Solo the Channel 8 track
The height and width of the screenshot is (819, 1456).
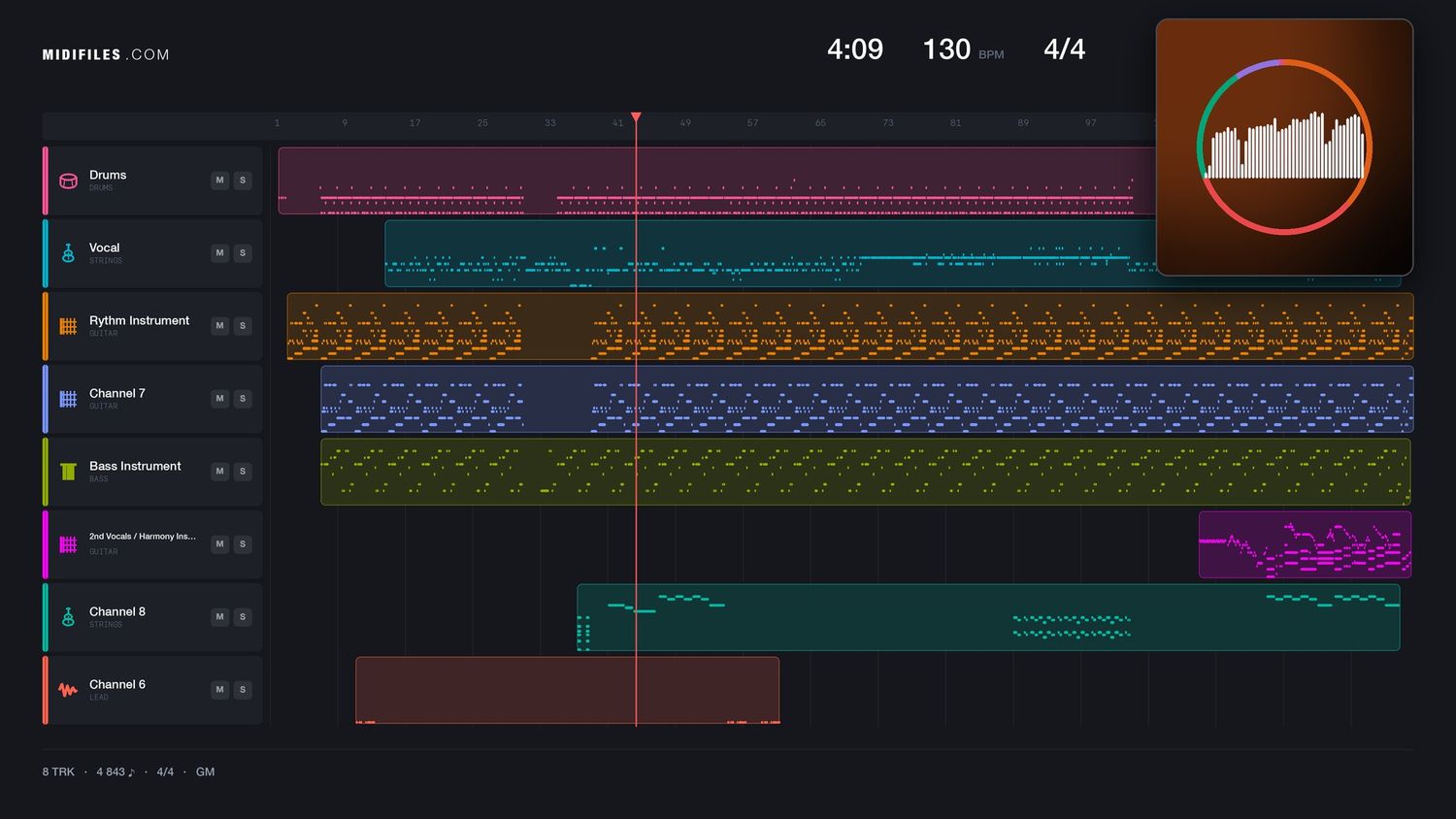point(243,617)
